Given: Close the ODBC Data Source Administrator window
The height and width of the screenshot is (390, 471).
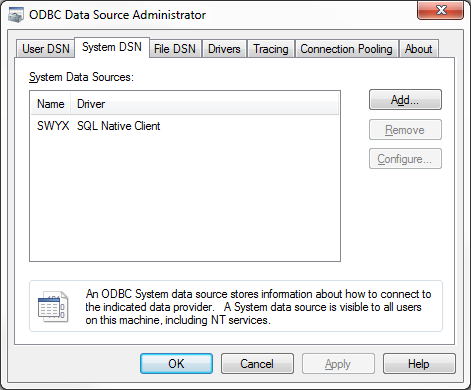Looking at the screenshot, I should click(x=440, y=10).
